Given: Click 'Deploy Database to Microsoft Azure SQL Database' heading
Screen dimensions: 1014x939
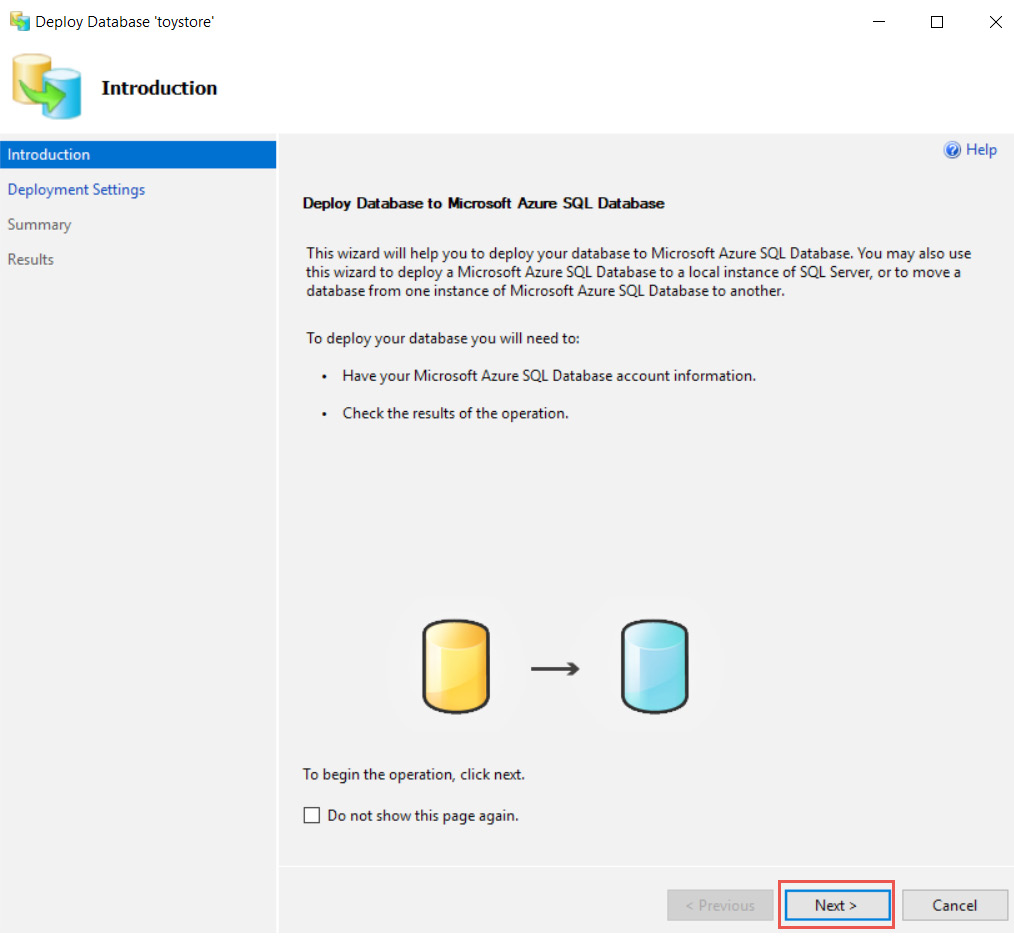Looking at the screenshot, I should (484, 203).
